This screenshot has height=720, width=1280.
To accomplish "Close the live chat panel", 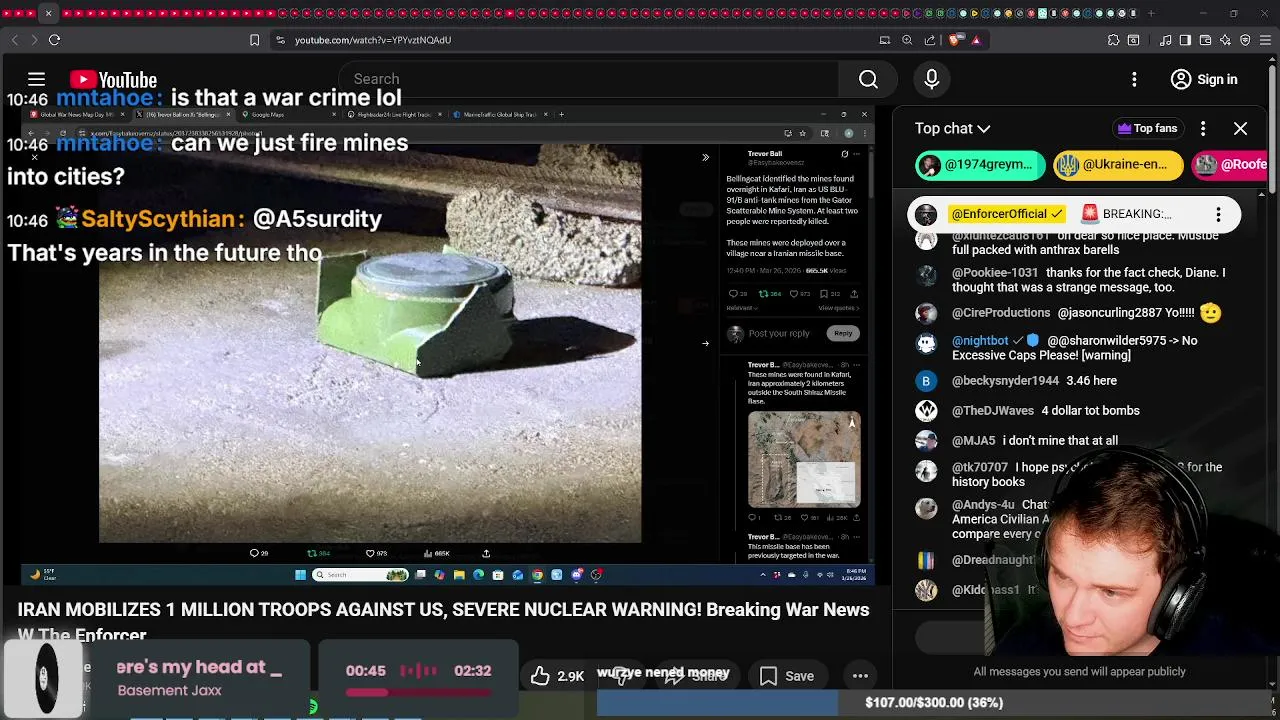I will point(1240,128).
